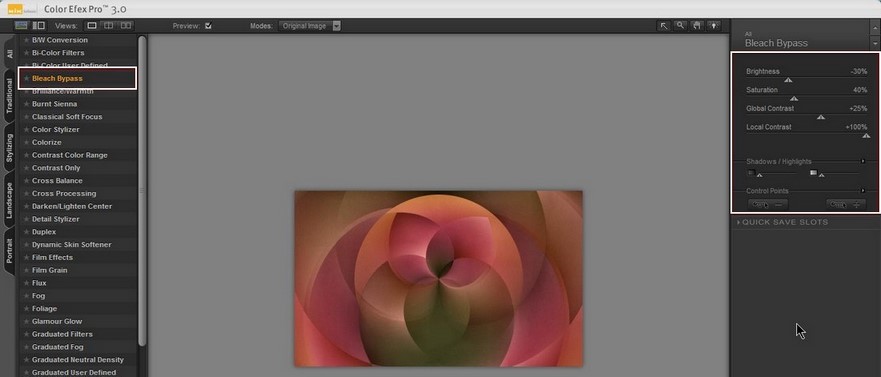
Task: Select the Bi-Color Filters filter
Action: (79, 53)
